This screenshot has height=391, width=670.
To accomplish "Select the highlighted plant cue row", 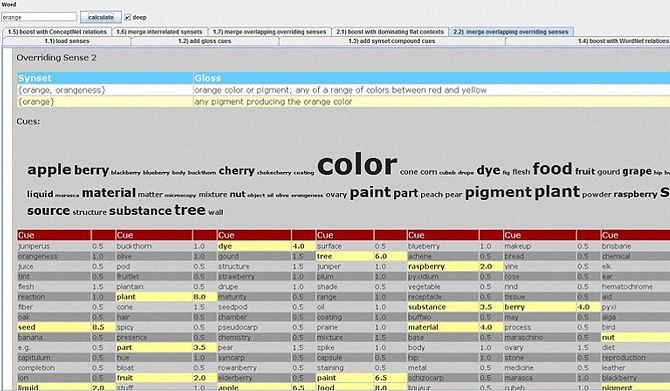I will (166, 297).
